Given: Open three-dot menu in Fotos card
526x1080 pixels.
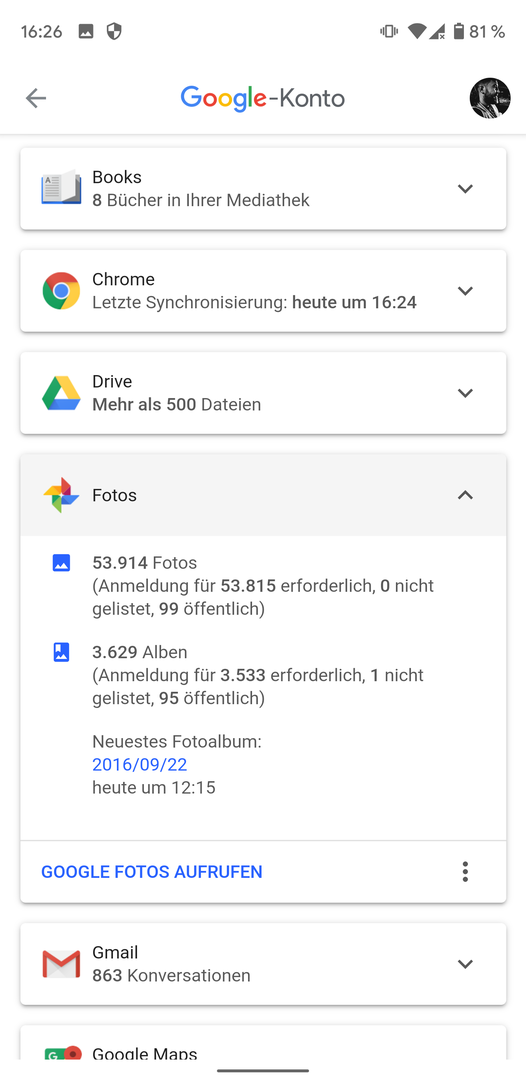Looking at the screenshot, I should pos(465,871).
